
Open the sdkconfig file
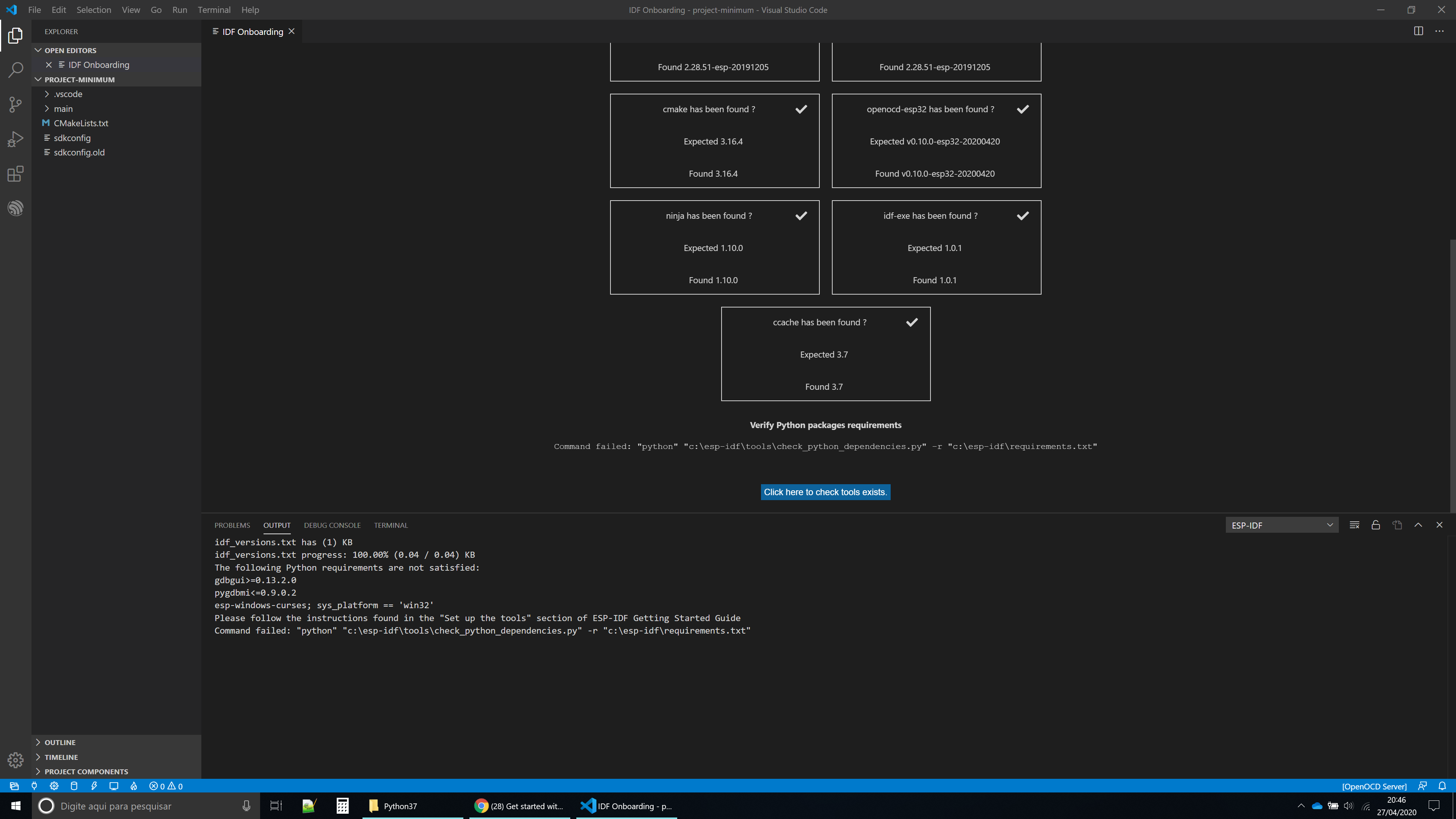click(x=72, y=138)
